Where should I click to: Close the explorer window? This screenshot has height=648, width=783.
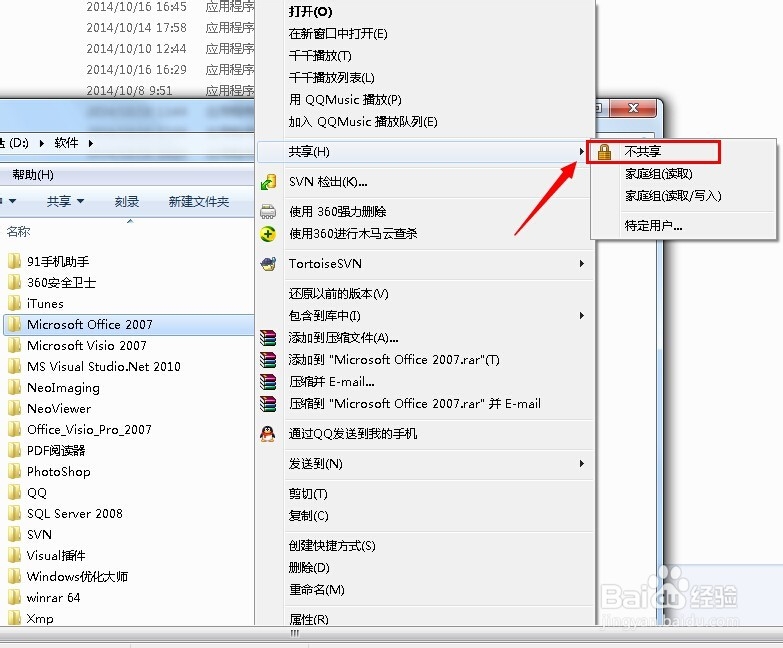coord(633,108)
